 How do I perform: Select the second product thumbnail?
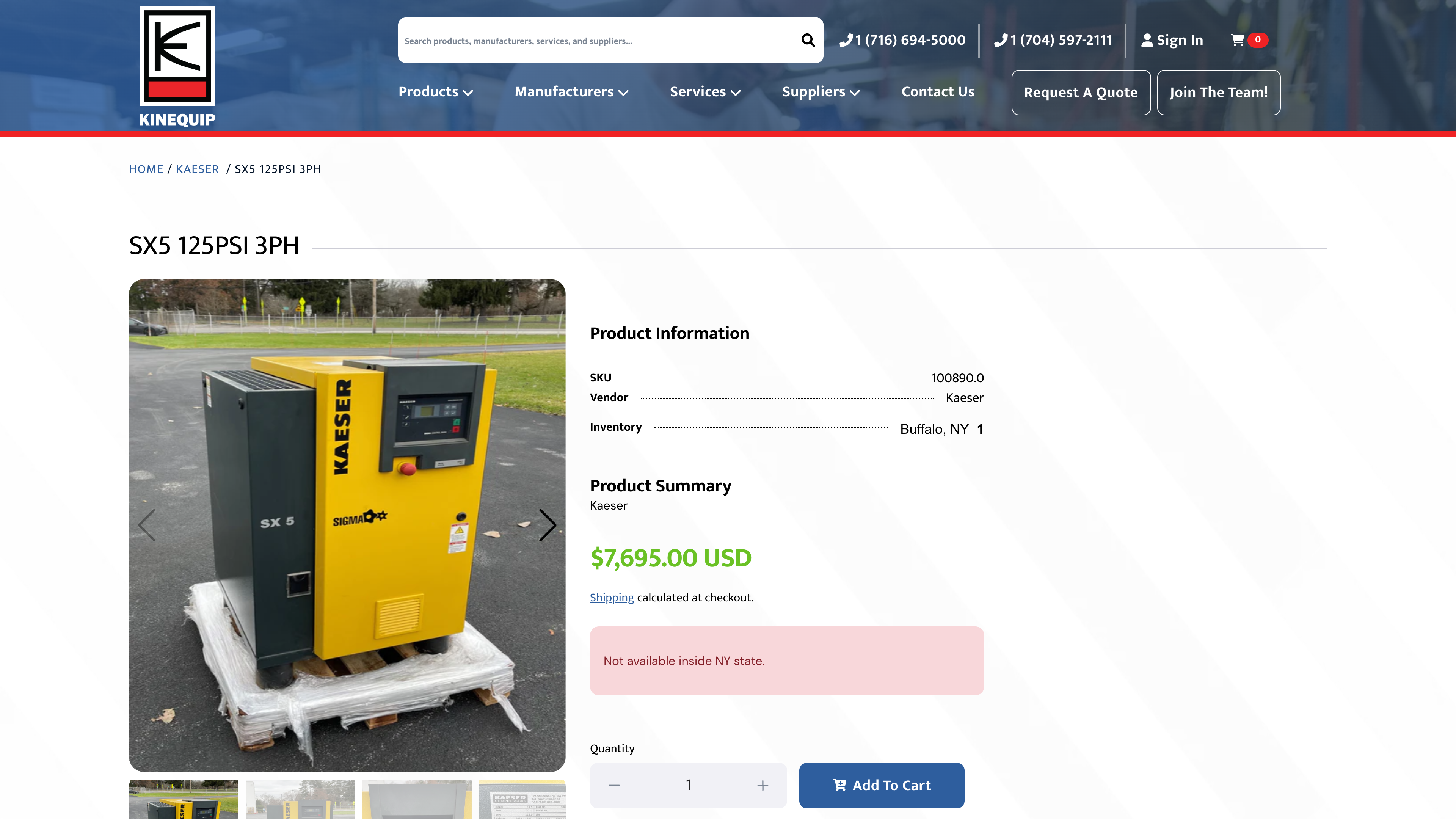tap(300, 799)
